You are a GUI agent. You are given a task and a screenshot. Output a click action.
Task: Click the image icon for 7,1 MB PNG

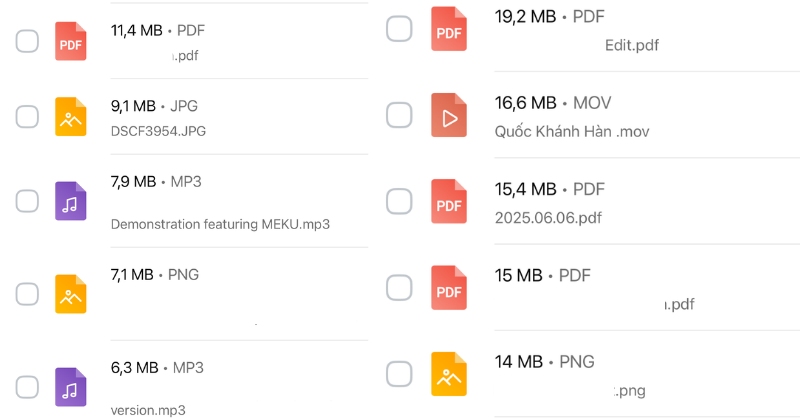71,294
